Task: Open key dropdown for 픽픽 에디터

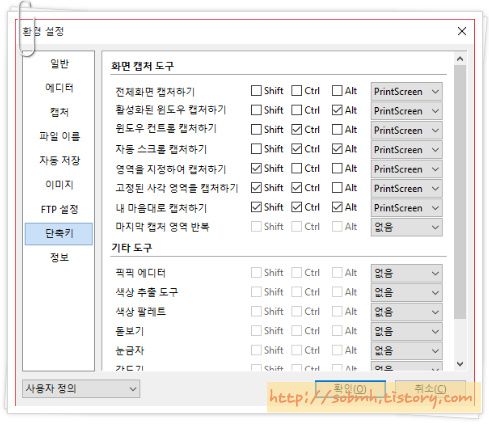Action: click(x=407, y=273)
